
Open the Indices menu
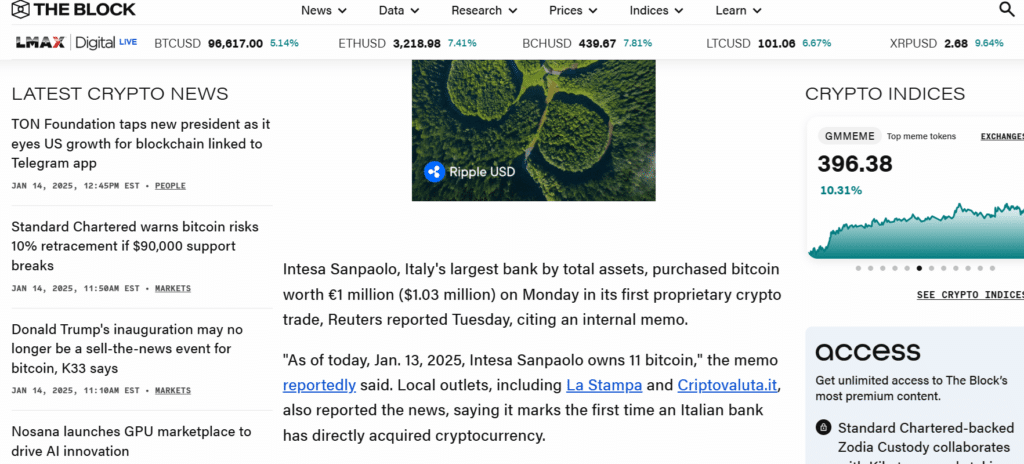[x=656, y=10]
